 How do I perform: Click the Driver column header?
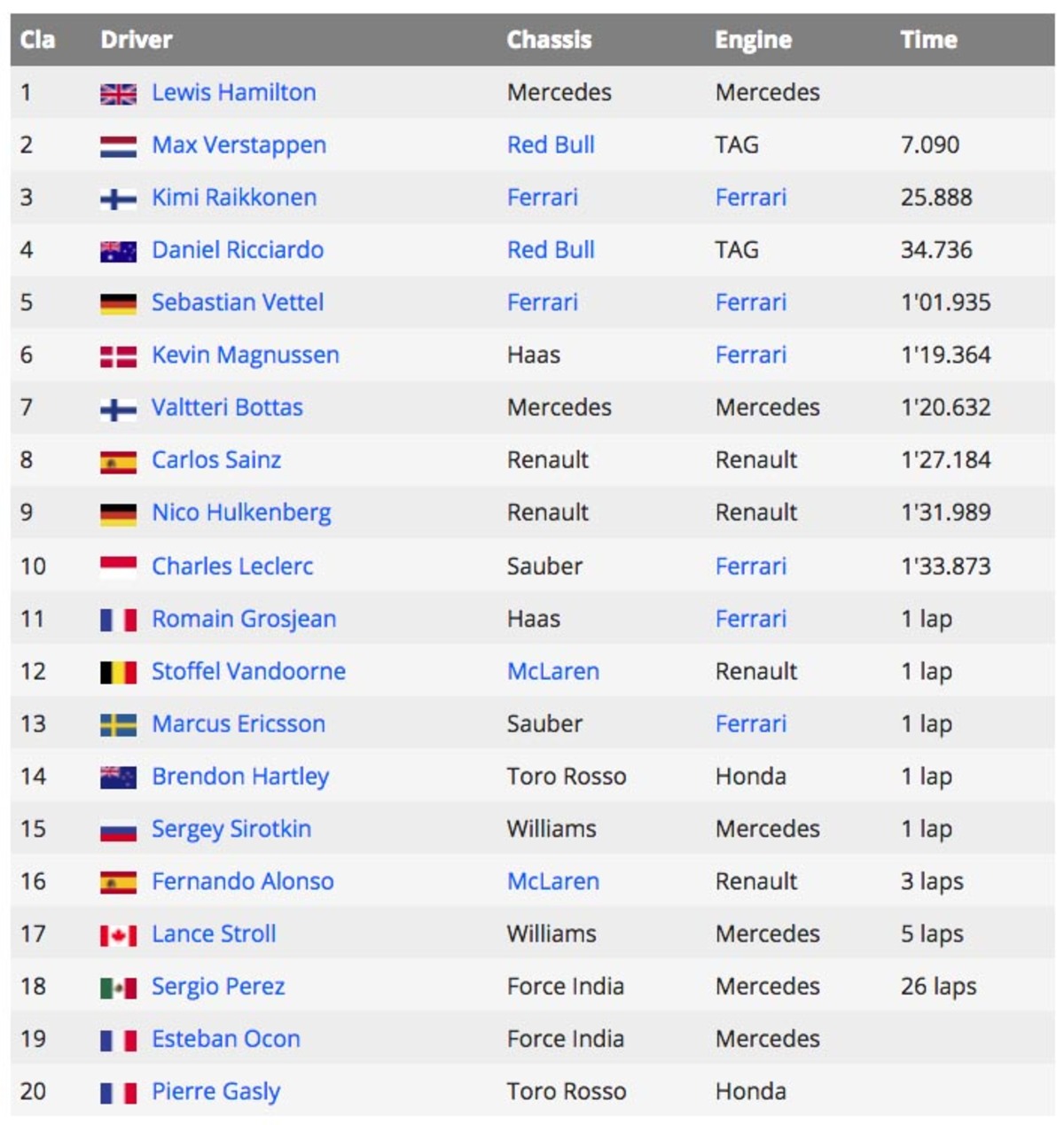[x=137, y=40]
